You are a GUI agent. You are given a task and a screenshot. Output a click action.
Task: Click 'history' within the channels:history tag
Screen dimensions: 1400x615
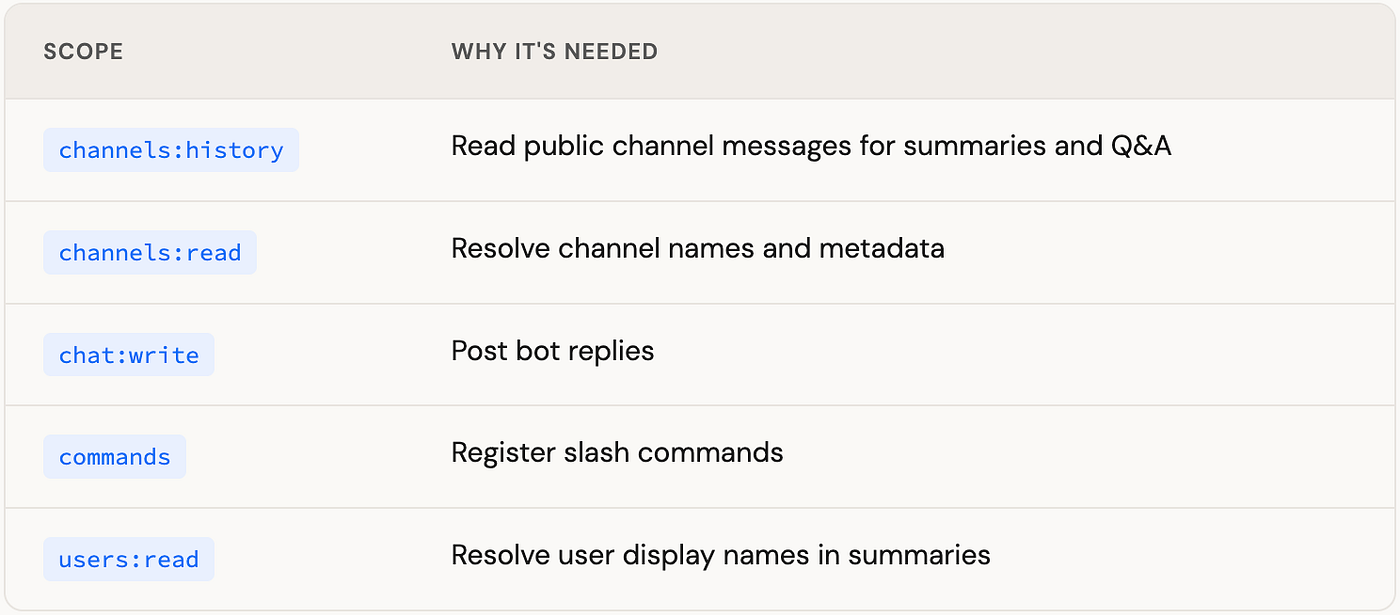(234, 151)
